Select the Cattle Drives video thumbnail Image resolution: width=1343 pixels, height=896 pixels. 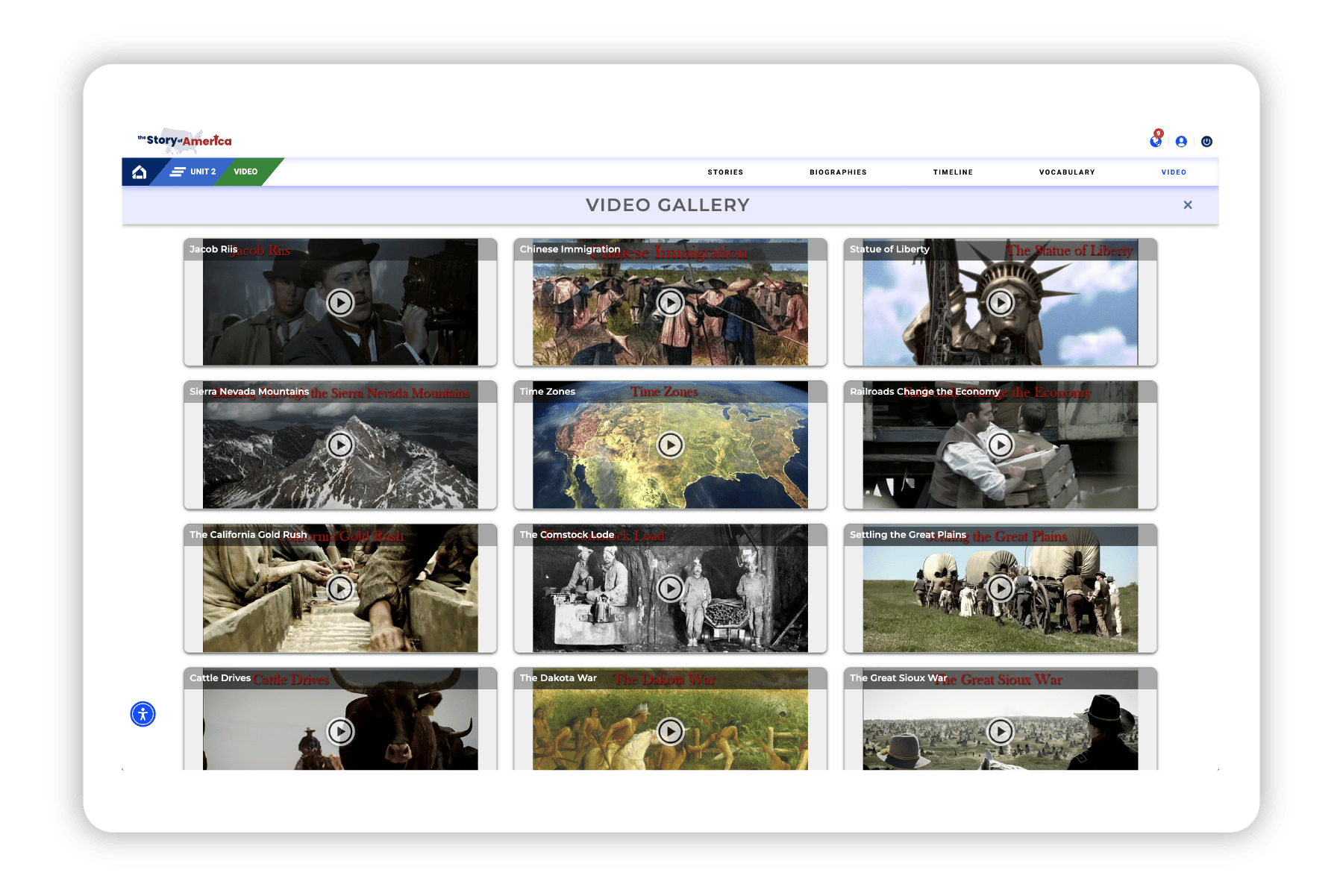pyautogui.click(x=340, y=731)
